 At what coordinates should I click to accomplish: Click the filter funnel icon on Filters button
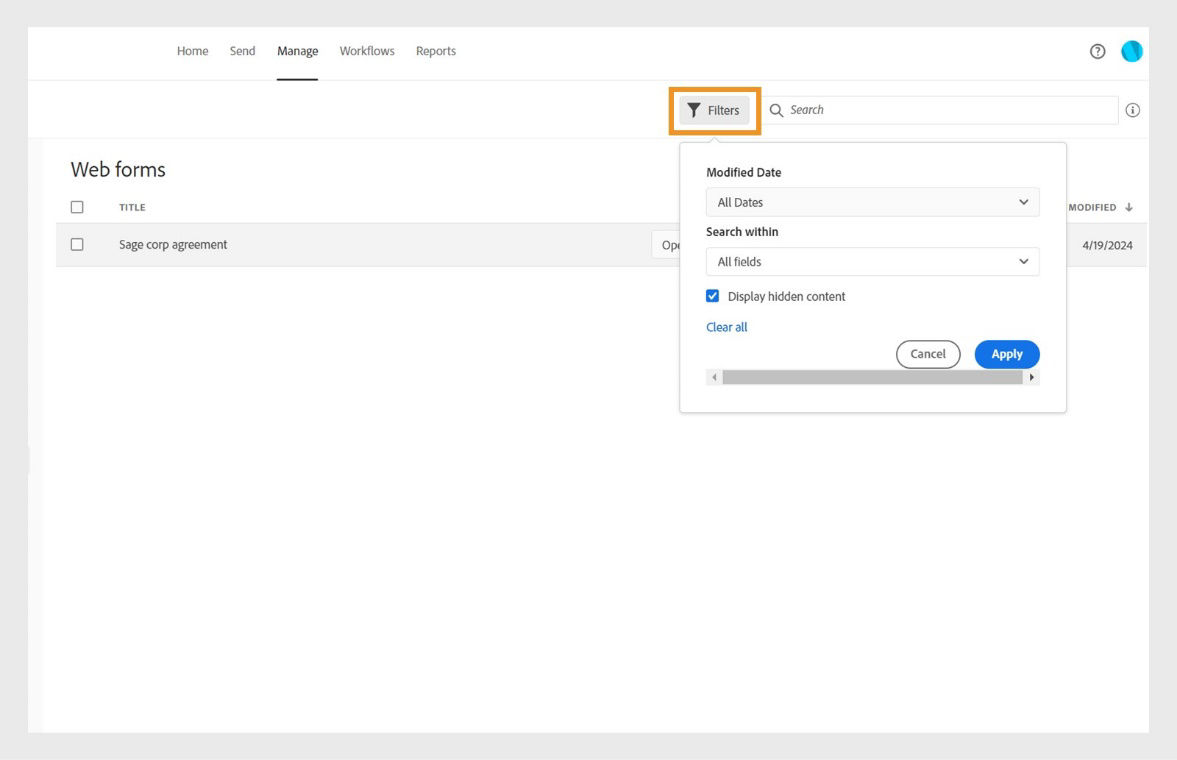pyautogui.click(x=696, y=111)
